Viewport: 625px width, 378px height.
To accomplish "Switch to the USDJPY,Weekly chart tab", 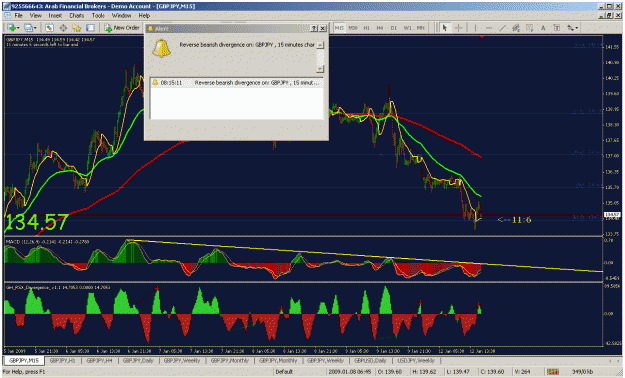I will [x=416, y=360].
